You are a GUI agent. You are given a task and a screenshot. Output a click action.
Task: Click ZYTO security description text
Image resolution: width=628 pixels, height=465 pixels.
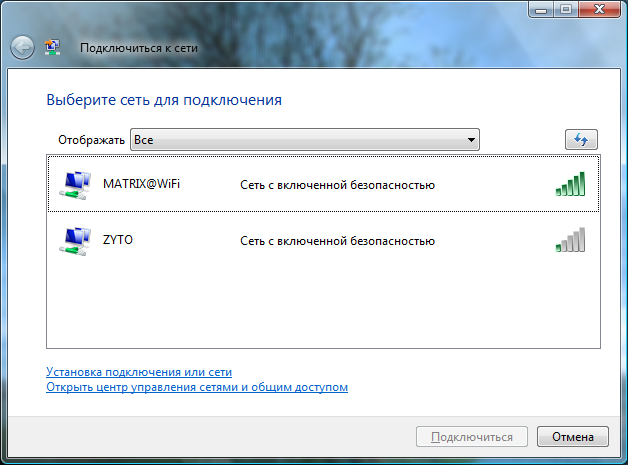(x=337, y=241)
